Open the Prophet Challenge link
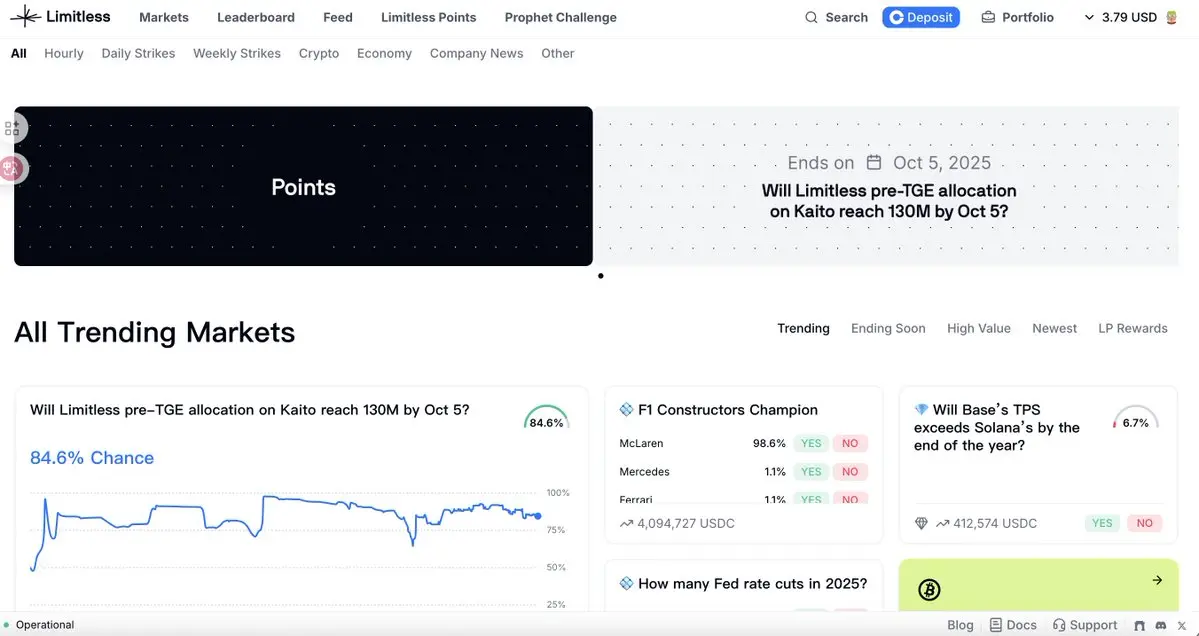Viewport: 1199px width, 636px height. [x=560, y=17]
